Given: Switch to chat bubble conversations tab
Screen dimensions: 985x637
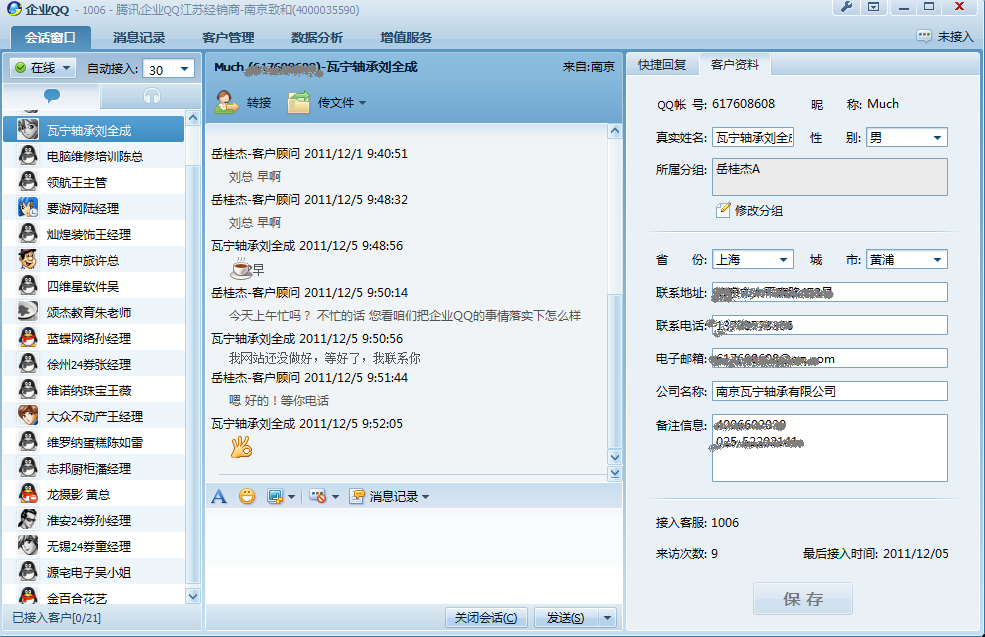Looking at the screenshot, I should 52,95.
